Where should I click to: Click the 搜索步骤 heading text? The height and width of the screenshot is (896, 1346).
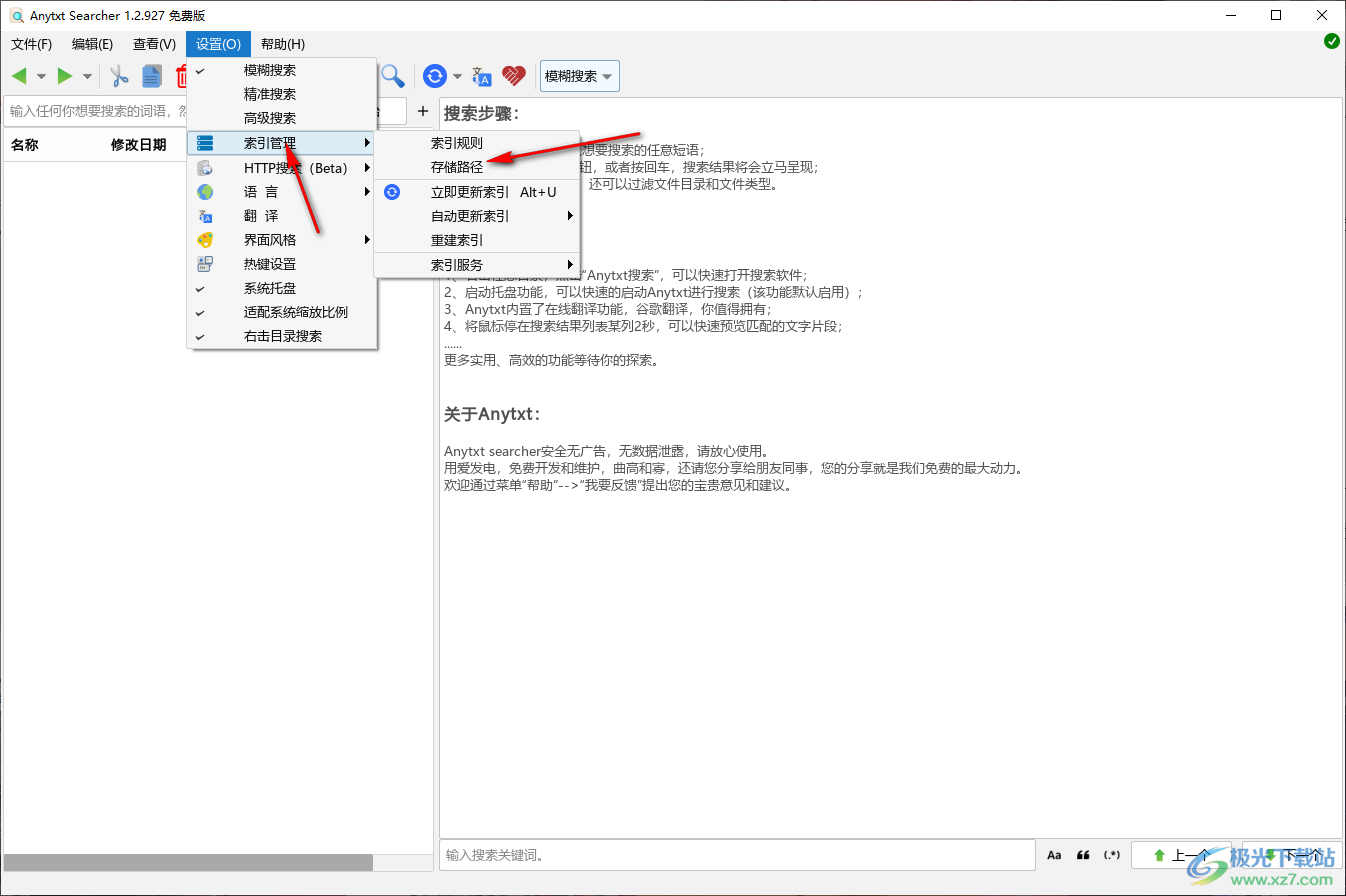click(x=482, y=113)
